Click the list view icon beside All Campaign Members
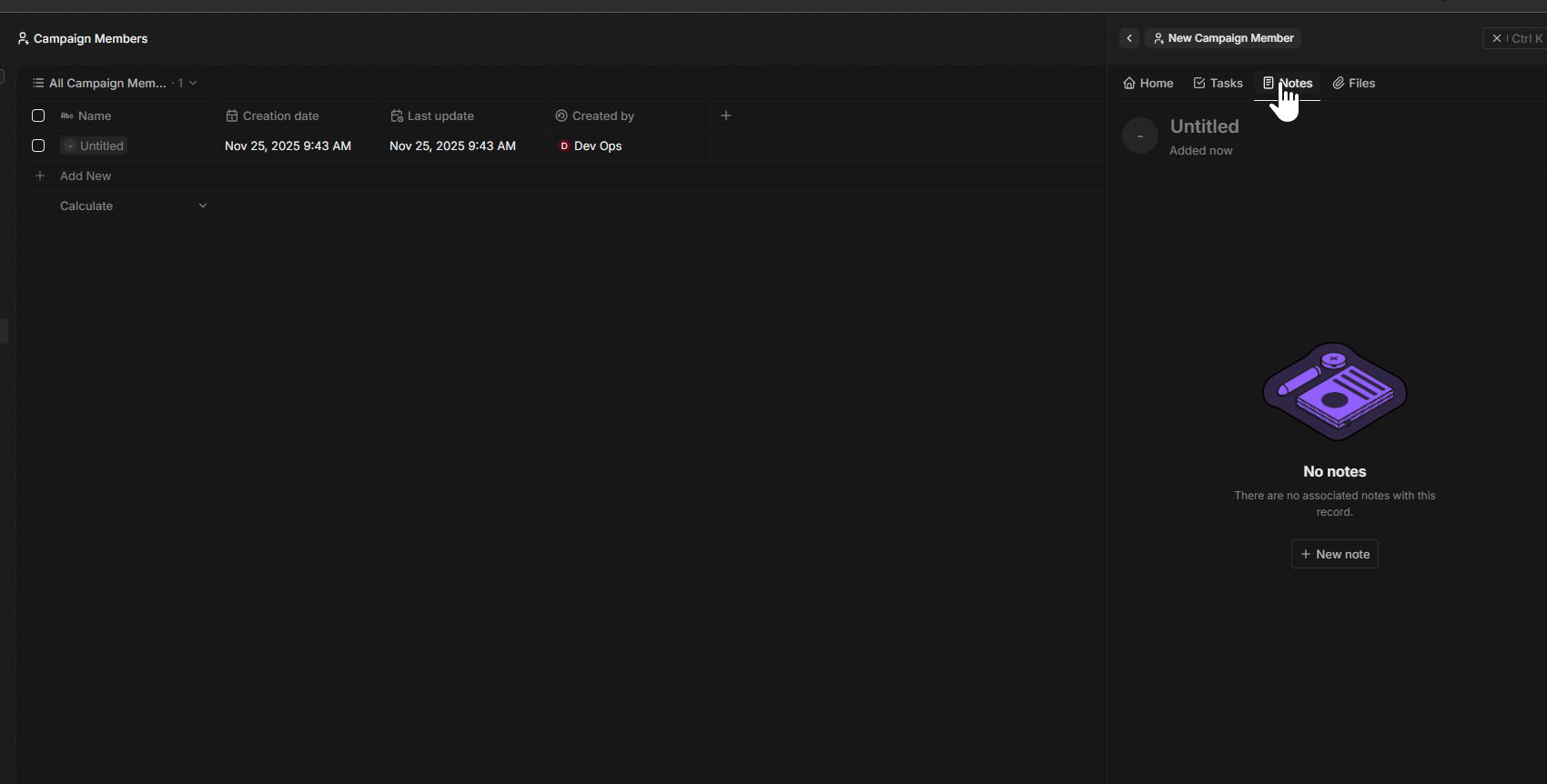The width and height of the screenshot is (1547, 784). pos(38,83)
